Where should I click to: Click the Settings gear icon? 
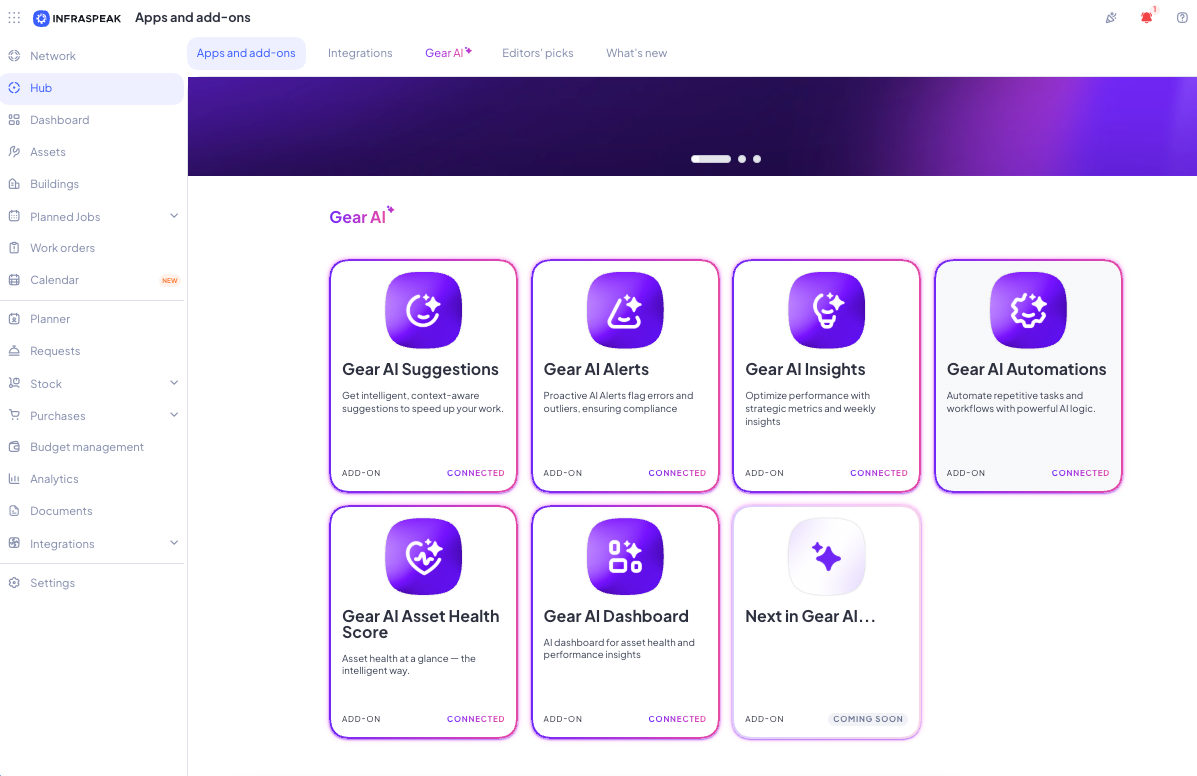[x=14, y=583]
